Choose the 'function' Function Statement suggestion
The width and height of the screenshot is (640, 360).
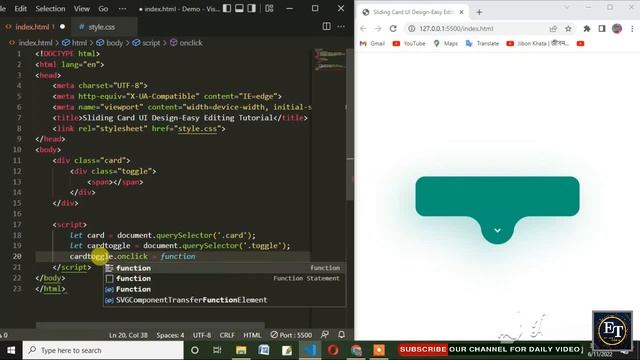(224, 278)
